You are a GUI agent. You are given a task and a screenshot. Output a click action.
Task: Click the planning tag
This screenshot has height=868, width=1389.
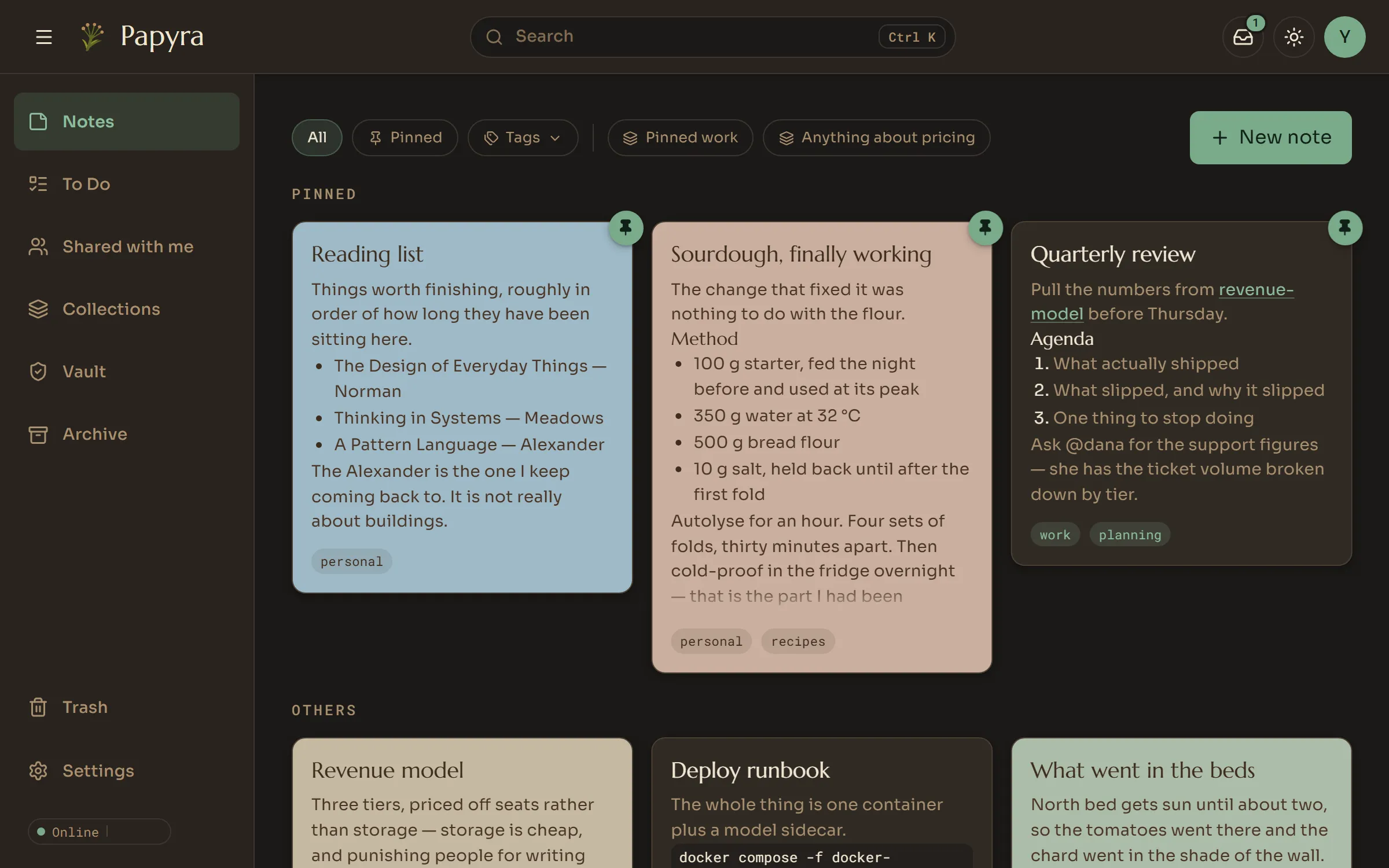pyautogui.click(x=1130, y=535)
